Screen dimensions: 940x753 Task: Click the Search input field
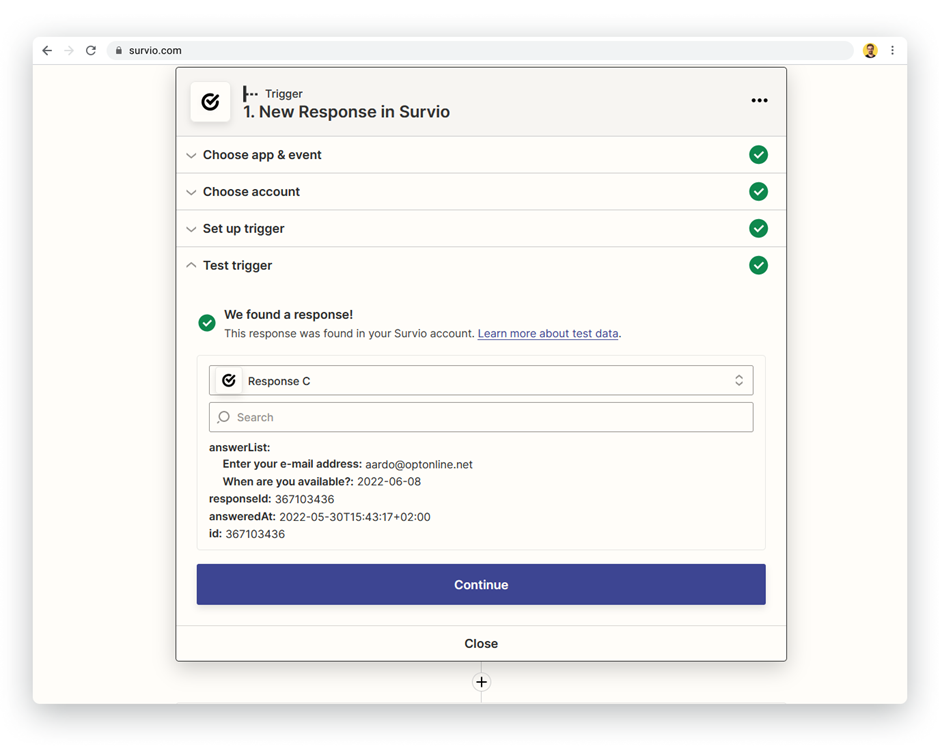481,417
